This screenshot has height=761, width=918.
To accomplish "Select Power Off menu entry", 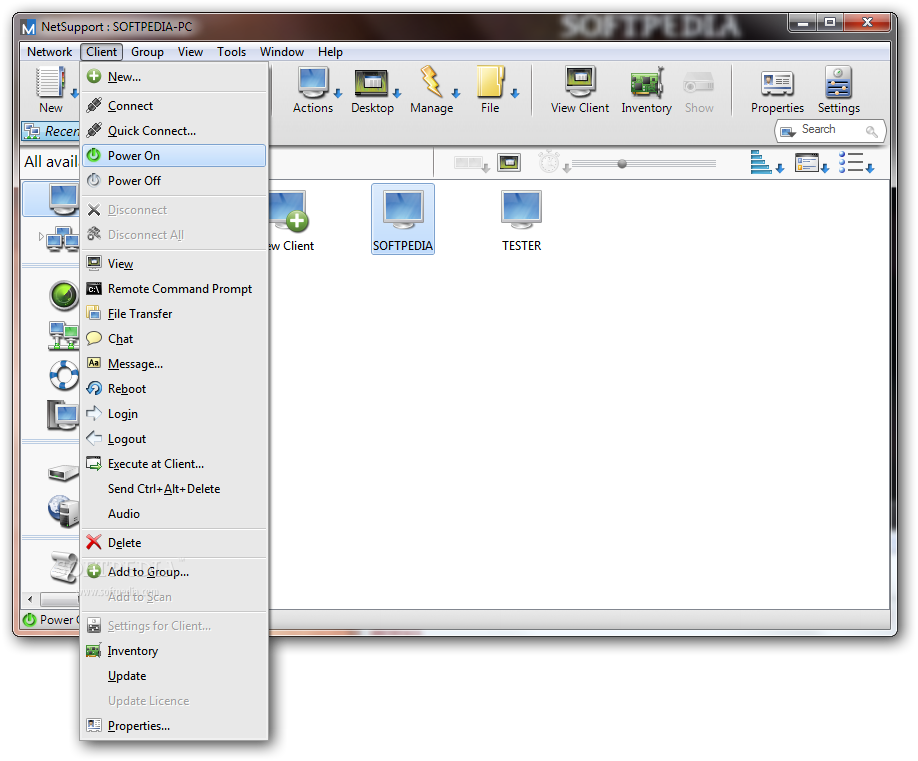I will [x=174, y=181].
